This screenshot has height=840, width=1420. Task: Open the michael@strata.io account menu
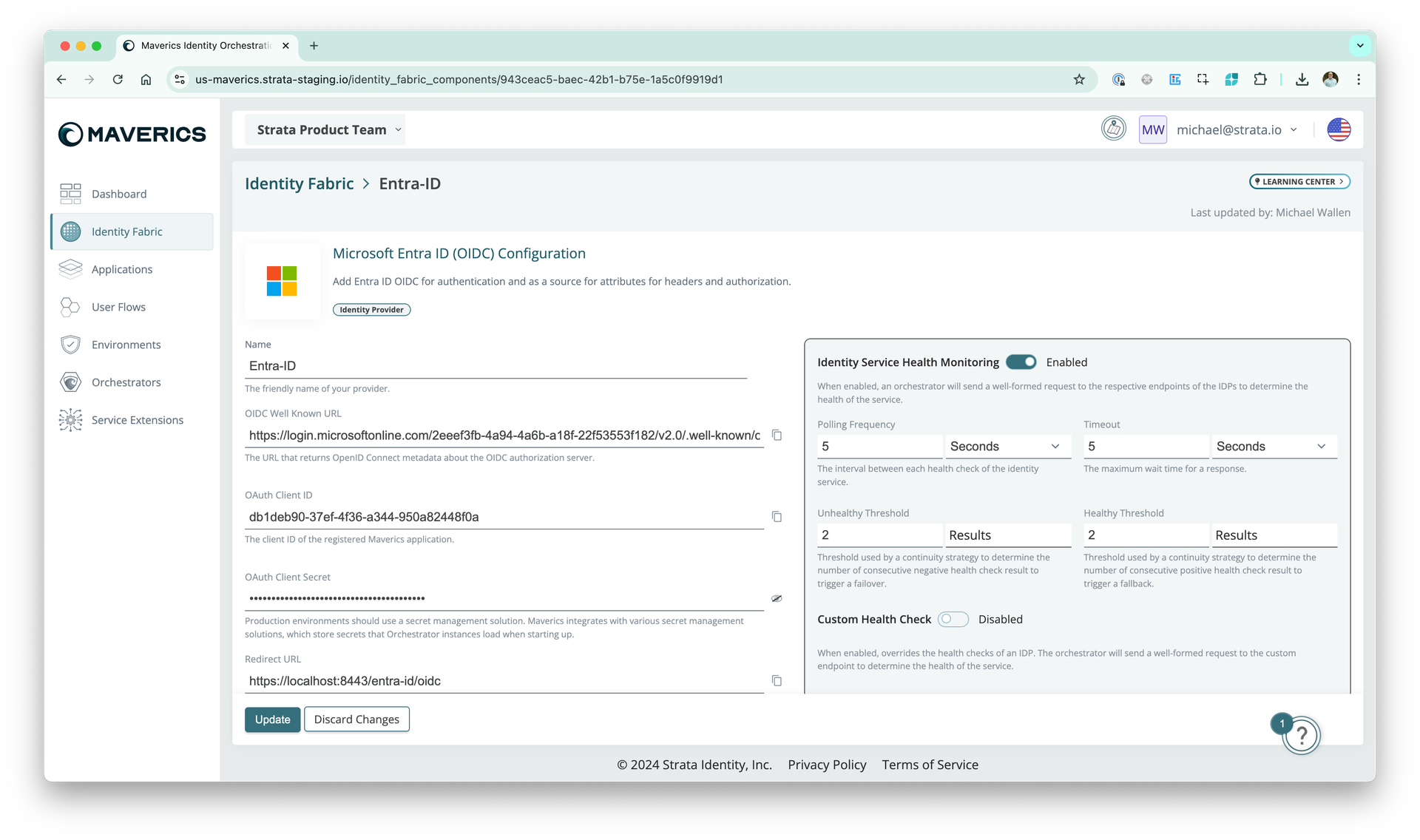tap(1237, 129)
